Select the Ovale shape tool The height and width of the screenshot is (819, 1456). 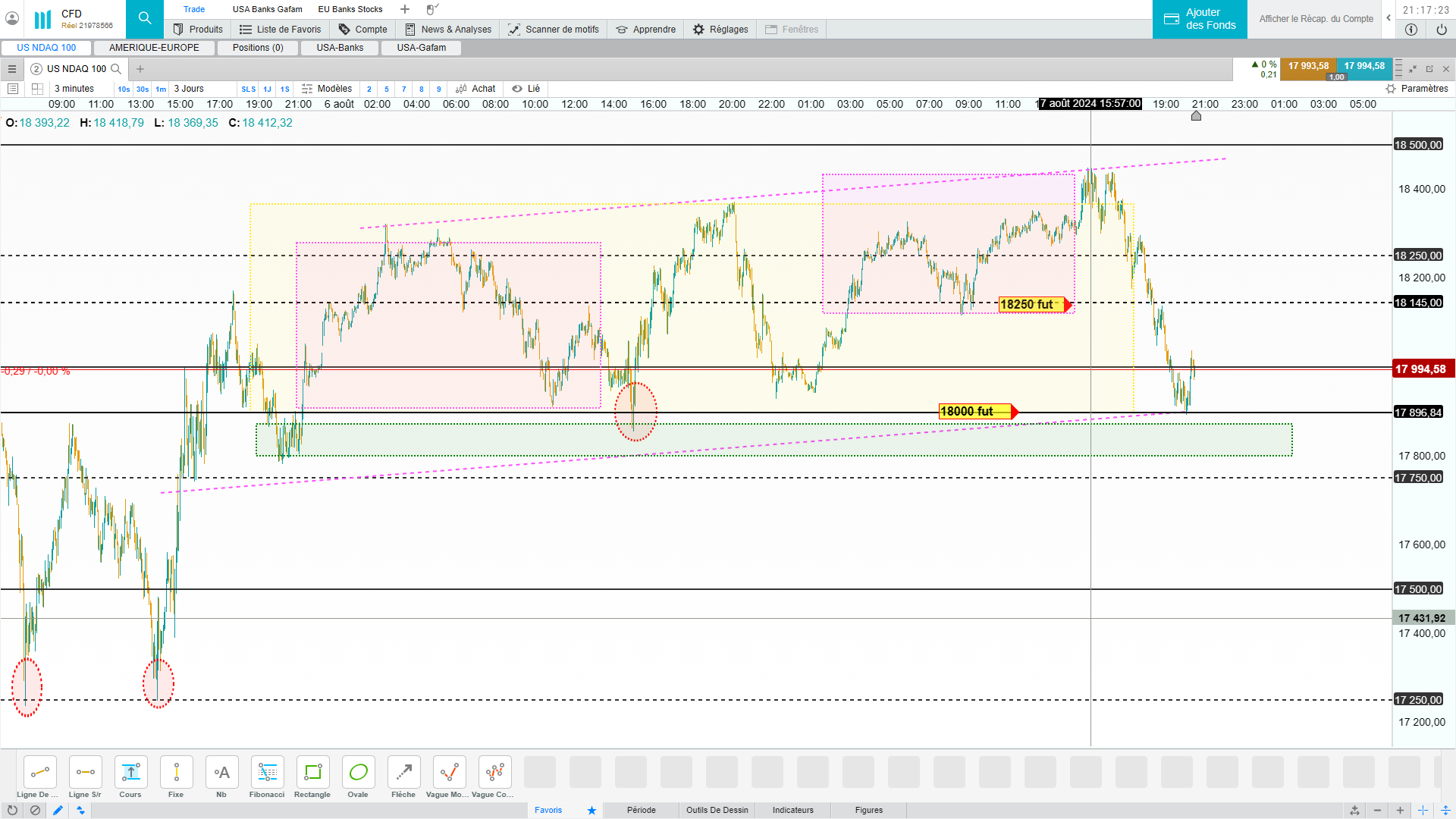(358, 773)
